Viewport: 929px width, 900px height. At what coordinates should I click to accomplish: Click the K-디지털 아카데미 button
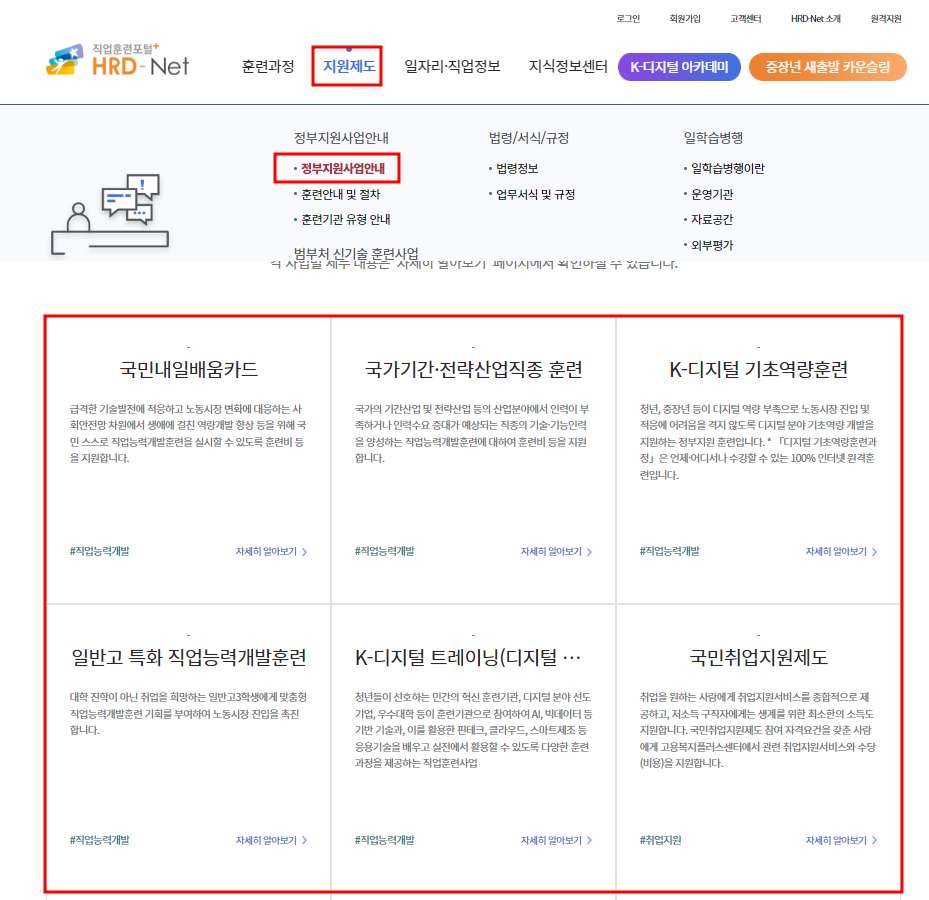[679, 67]
